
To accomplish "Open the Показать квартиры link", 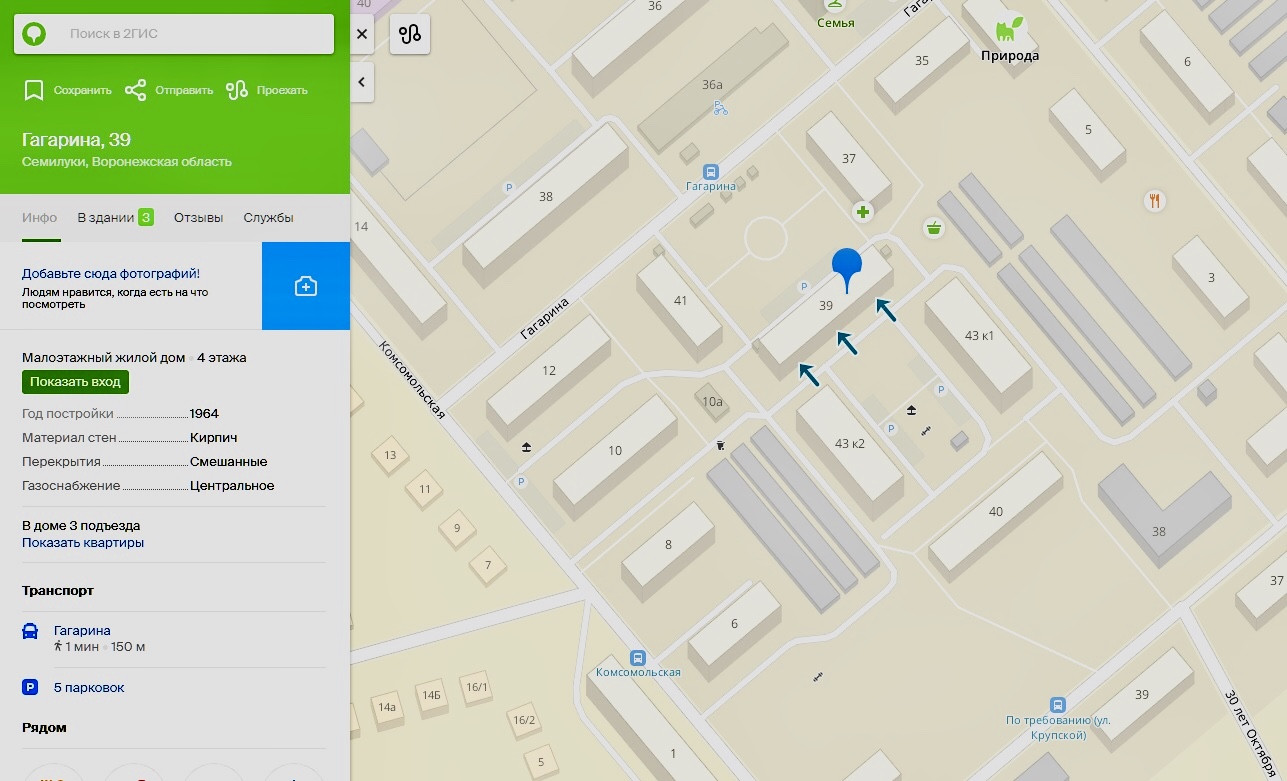I will pyautogui.click(x=83, y=542).
